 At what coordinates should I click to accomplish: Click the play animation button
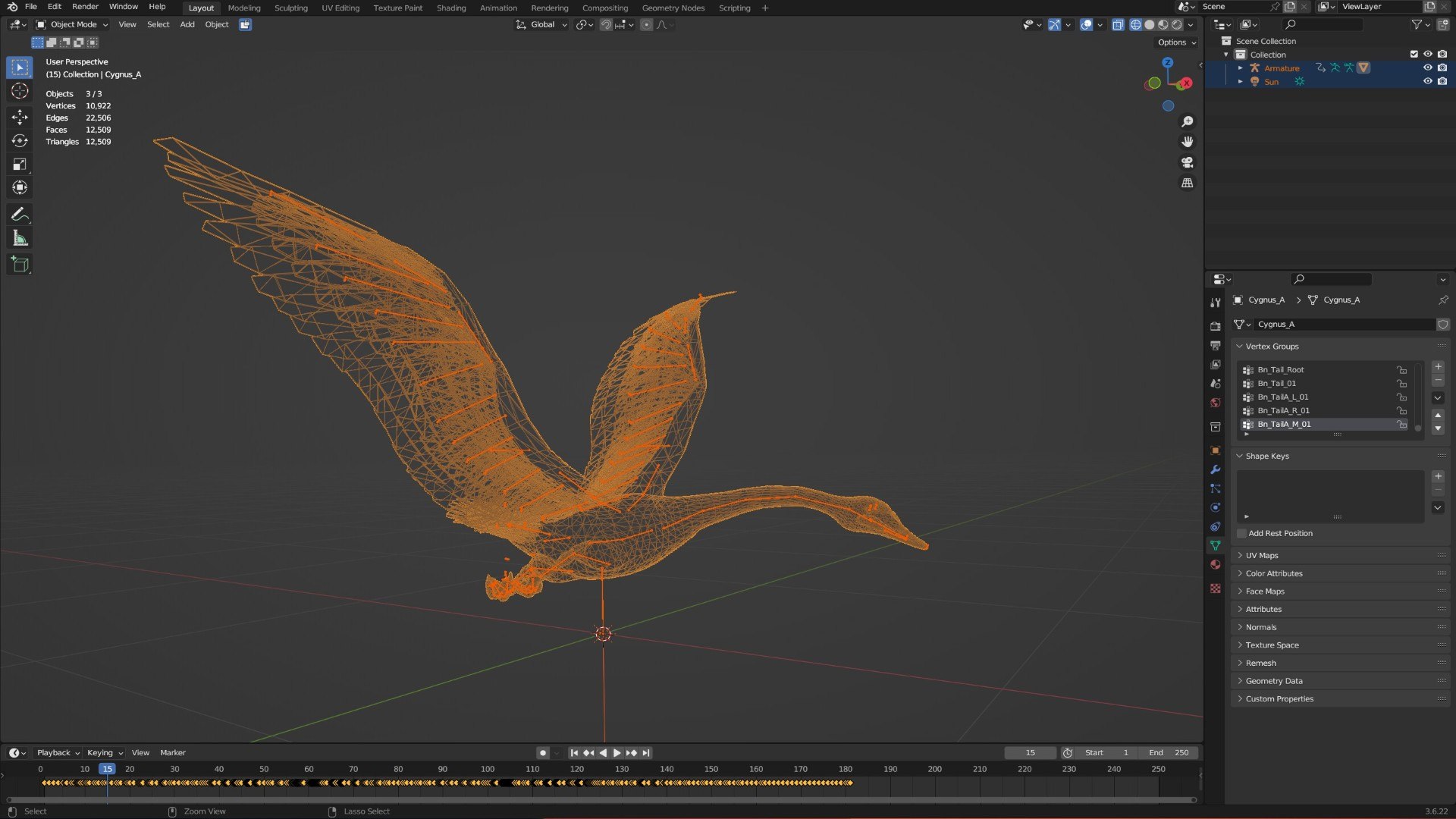[x=617, y=753]
